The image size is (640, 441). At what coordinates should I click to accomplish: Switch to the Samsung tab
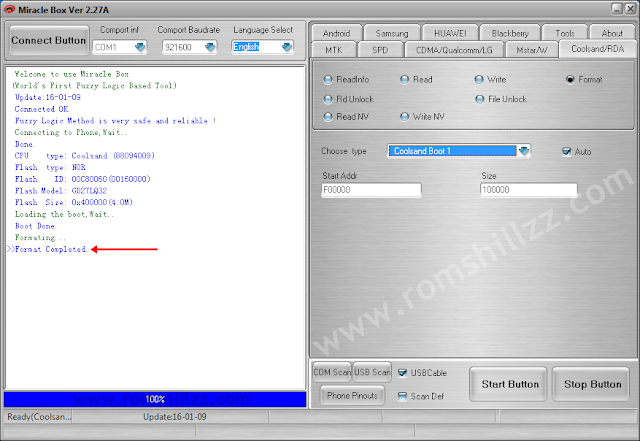point(392,33)
